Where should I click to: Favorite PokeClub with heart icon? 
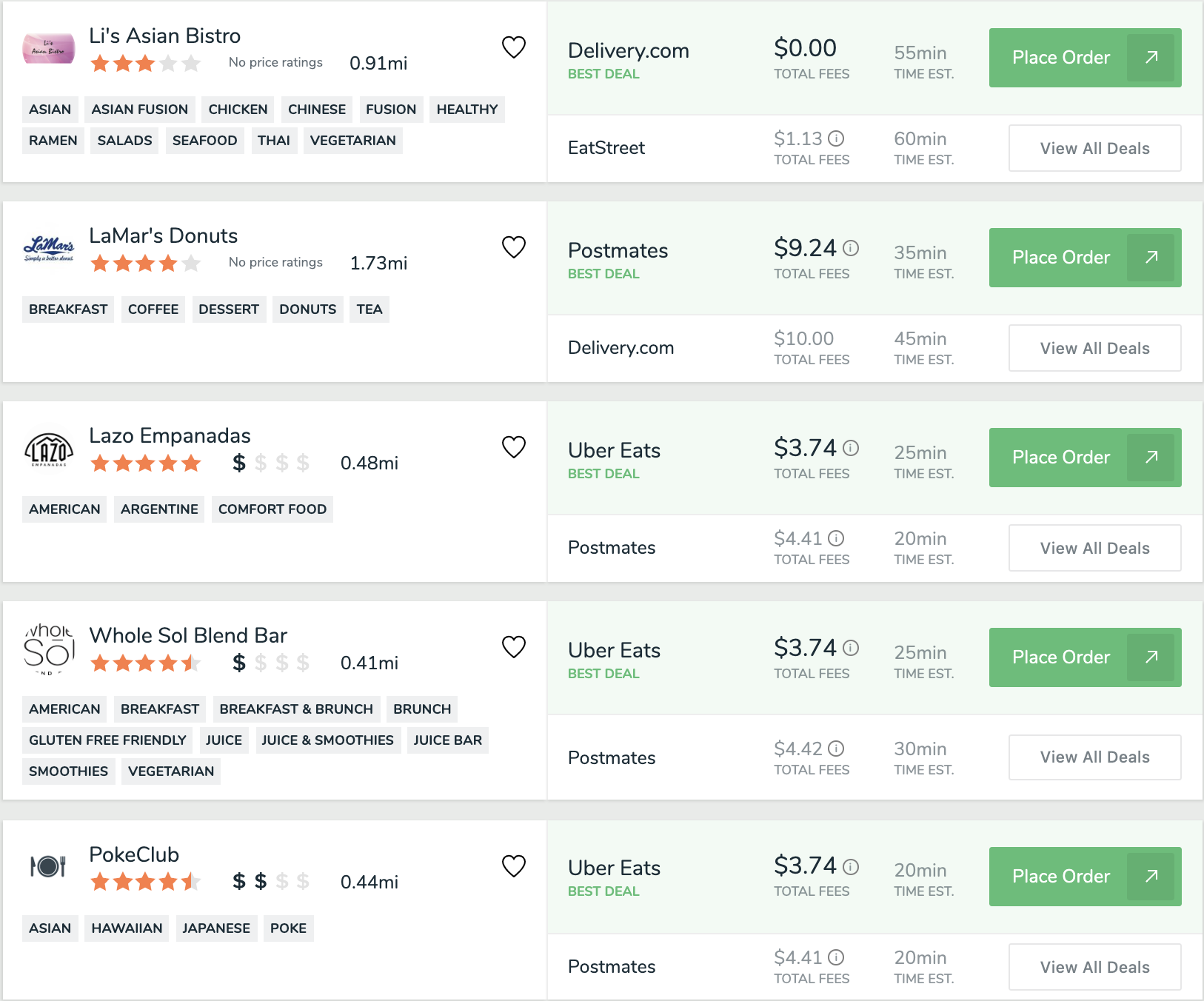(x=514, y=866)
